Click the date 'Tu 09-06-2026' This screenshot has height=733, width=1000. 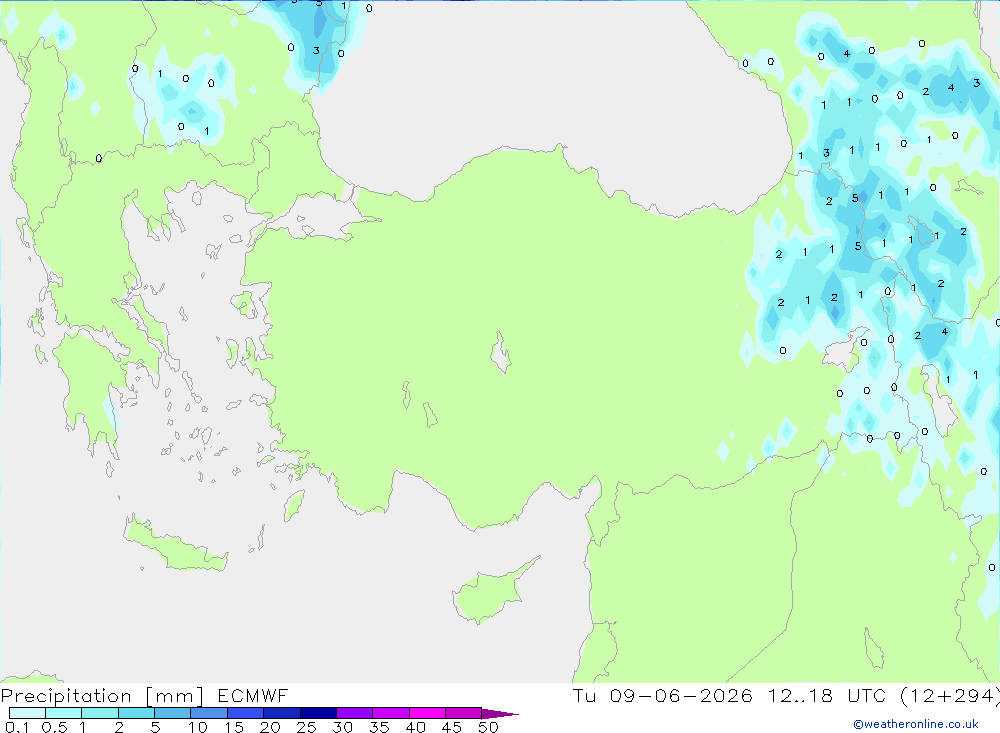coord(662,695)
